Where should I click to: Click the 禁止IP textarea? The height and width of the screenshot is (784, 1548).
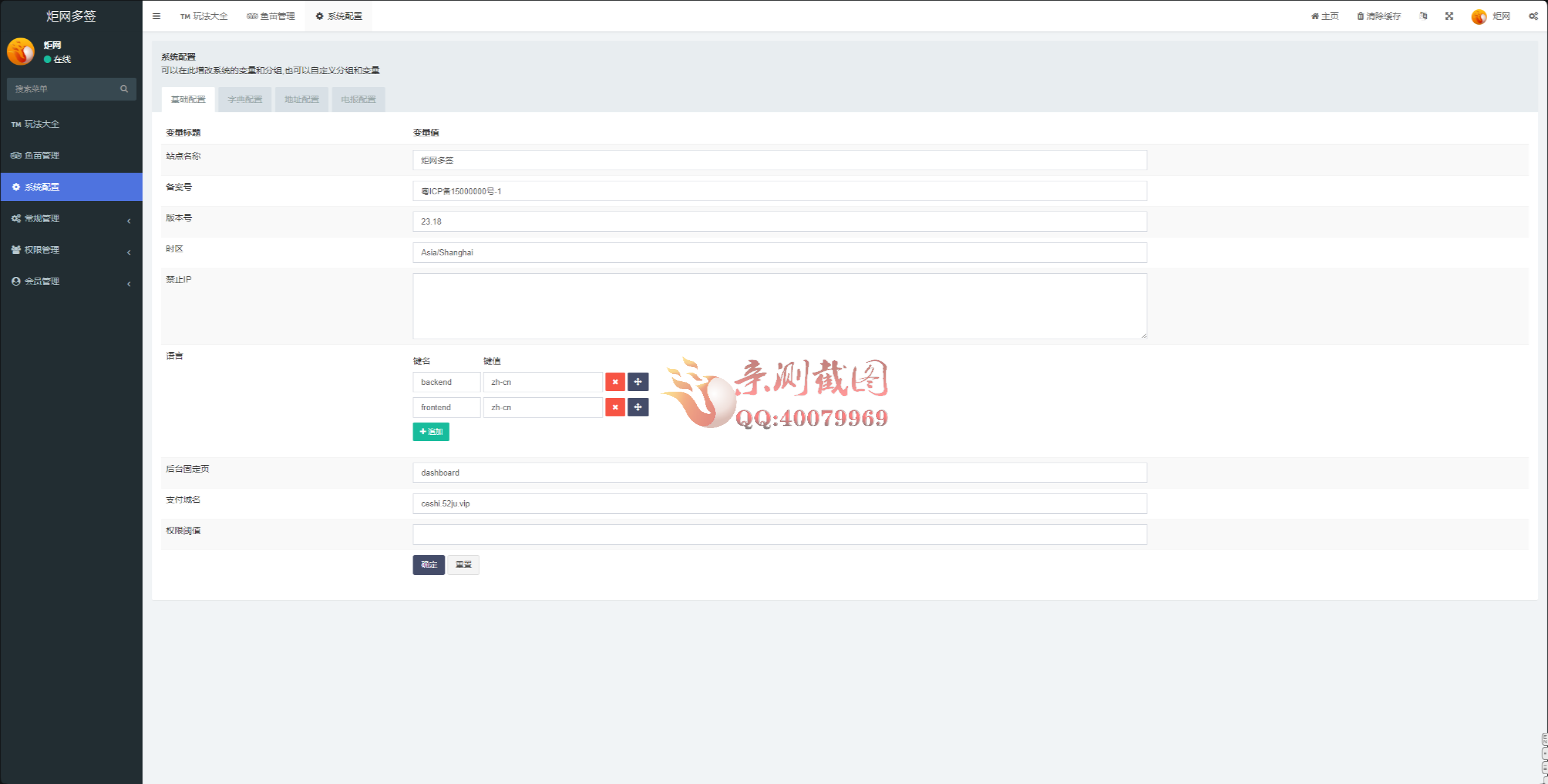779,306
